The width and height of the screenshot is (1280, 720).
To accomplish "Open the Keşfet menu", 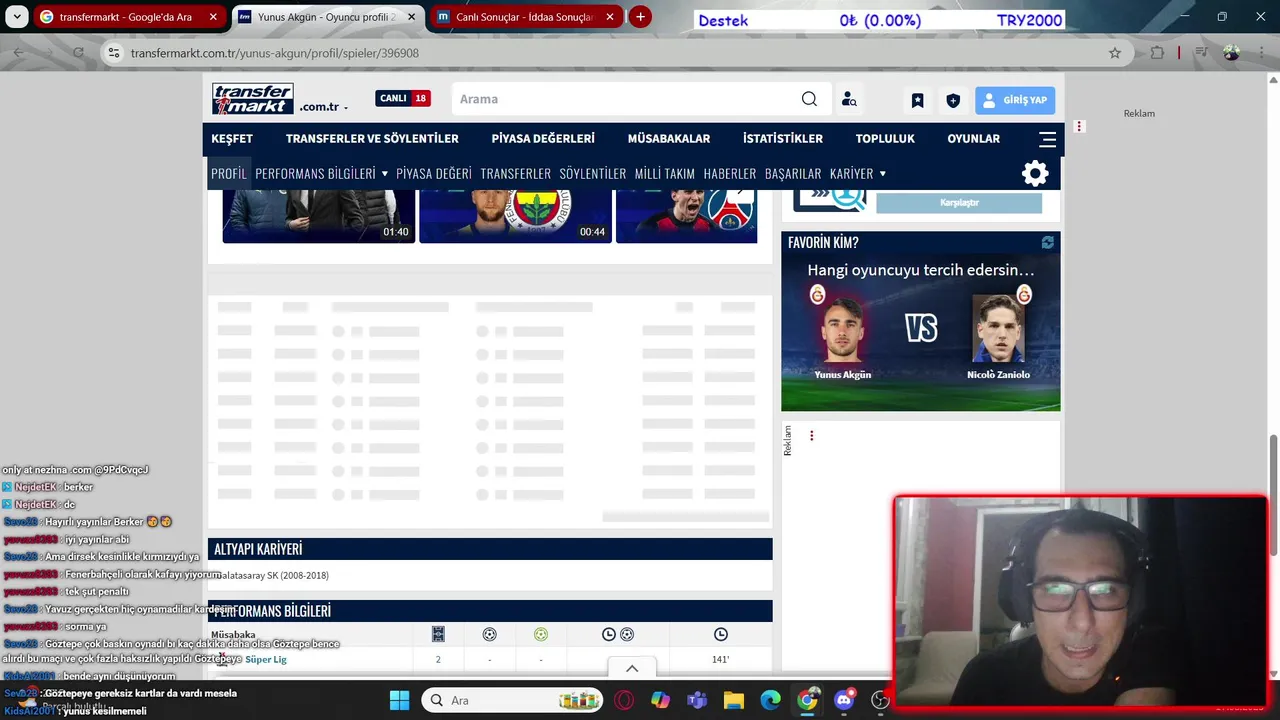I will pyautogui.click(x=232, y=139).
